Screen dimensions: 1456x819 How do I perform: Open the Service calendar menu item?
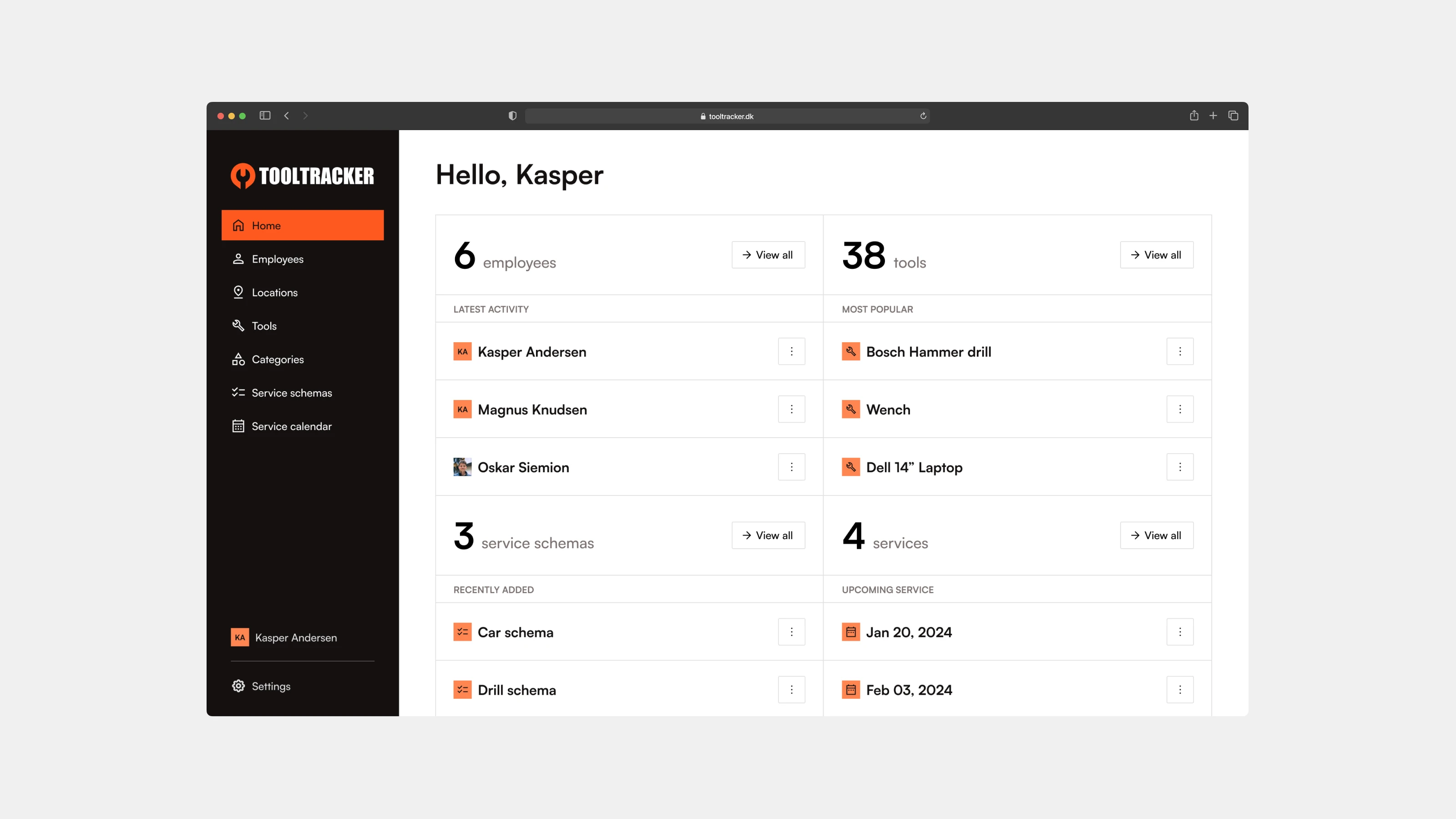click(291, 426)
